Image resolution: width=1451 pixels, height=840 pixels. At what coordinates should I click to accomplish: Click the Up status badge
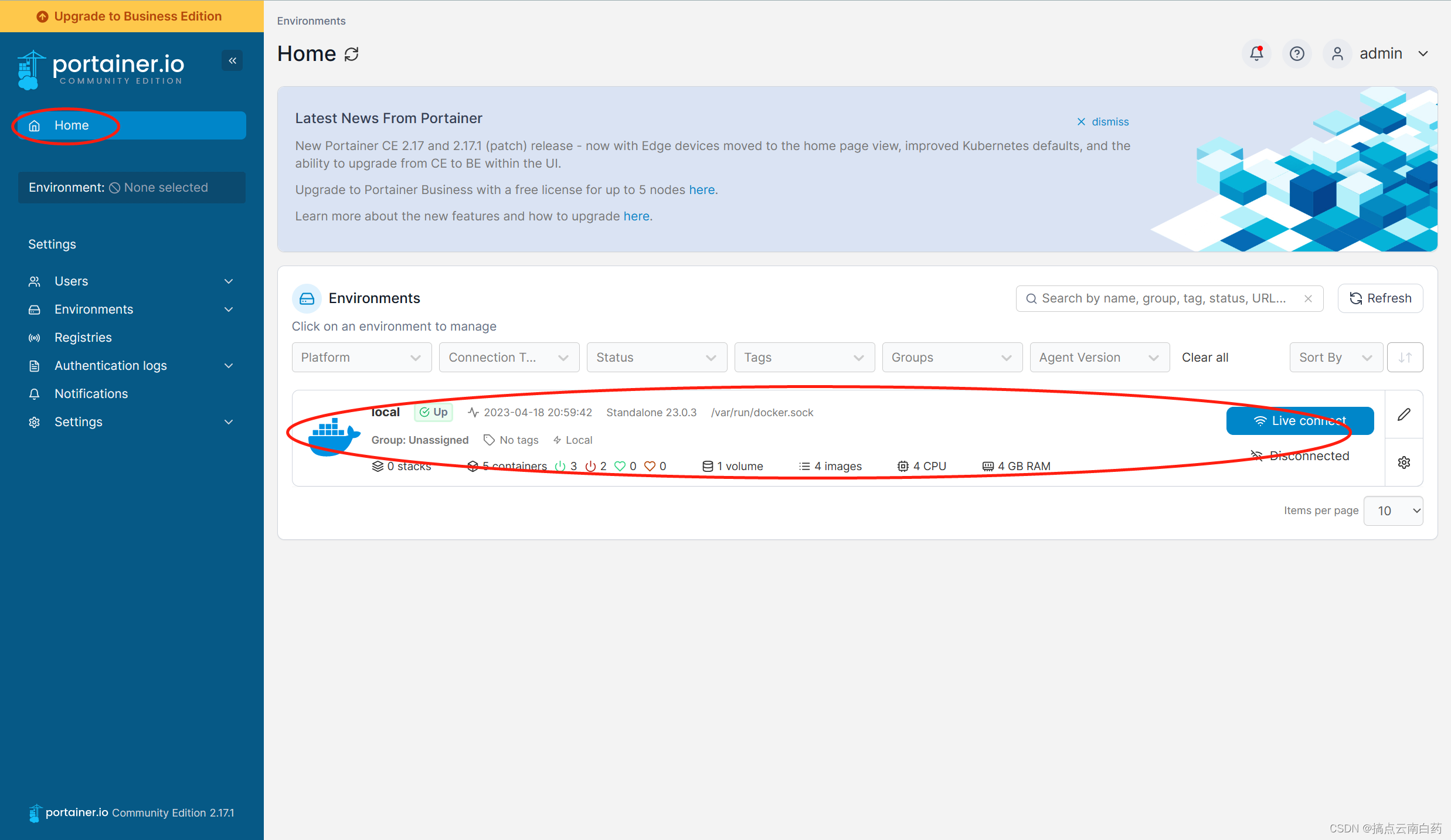(434, 412)
